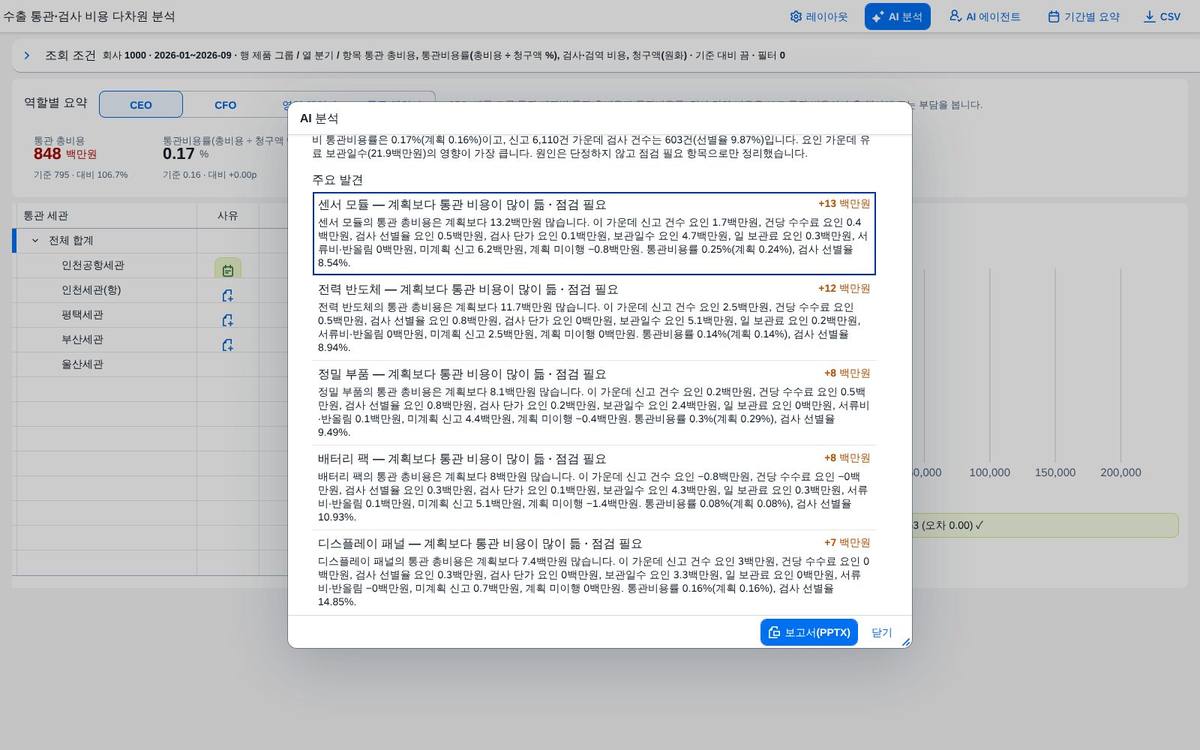Add a reason note for 부산세관
This screenshot has width=1200, height=750.
(x=228, y=345)
